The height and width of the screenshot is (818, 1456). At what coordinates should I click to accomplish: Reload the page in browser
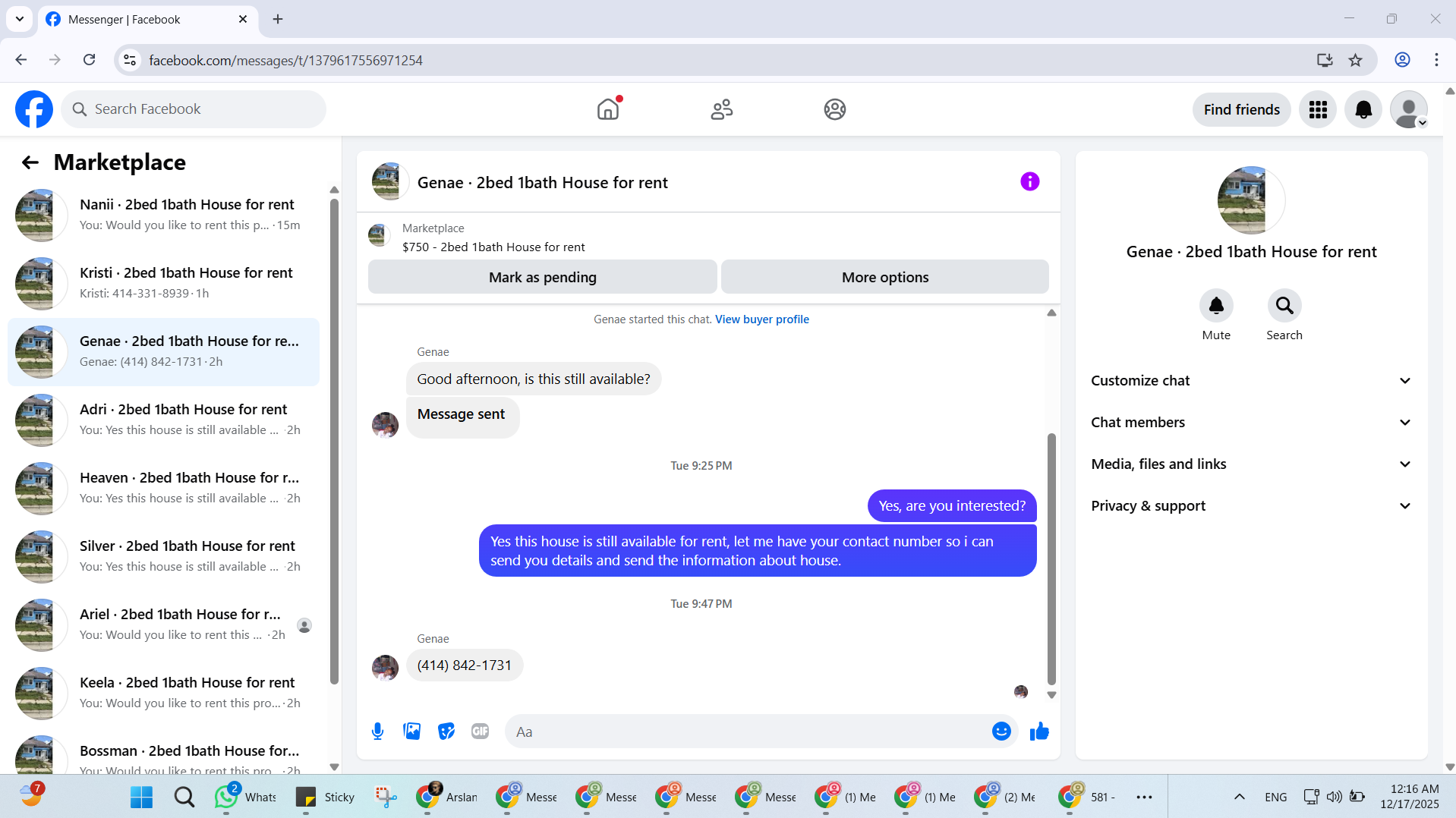click(89, 60)
